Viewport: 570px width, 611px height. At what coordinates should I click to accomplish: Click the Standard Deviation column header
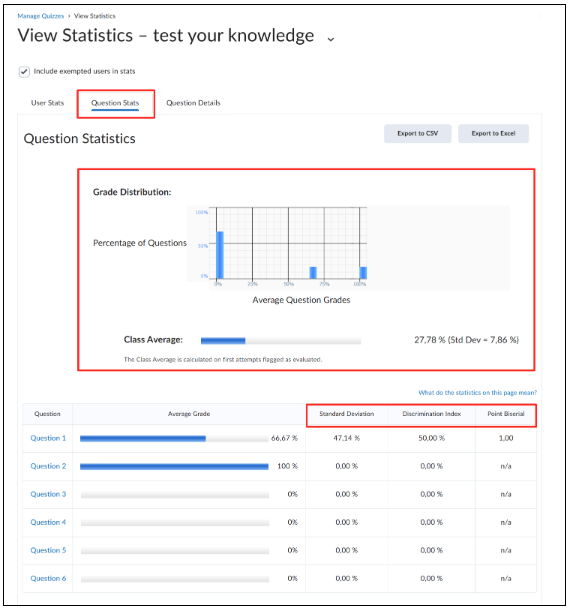(346, 414)
